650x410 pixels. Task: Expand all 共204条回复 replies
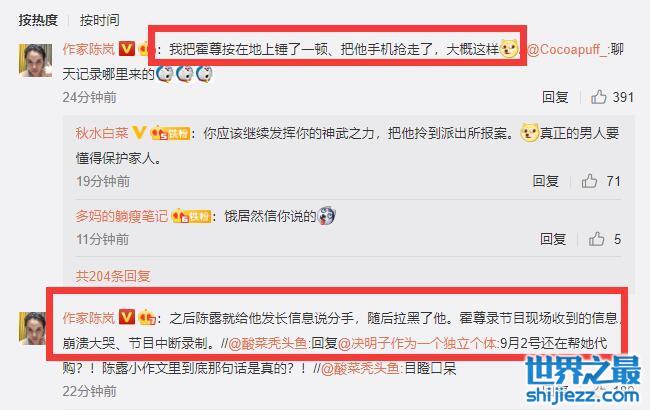(x=113, y=276)
